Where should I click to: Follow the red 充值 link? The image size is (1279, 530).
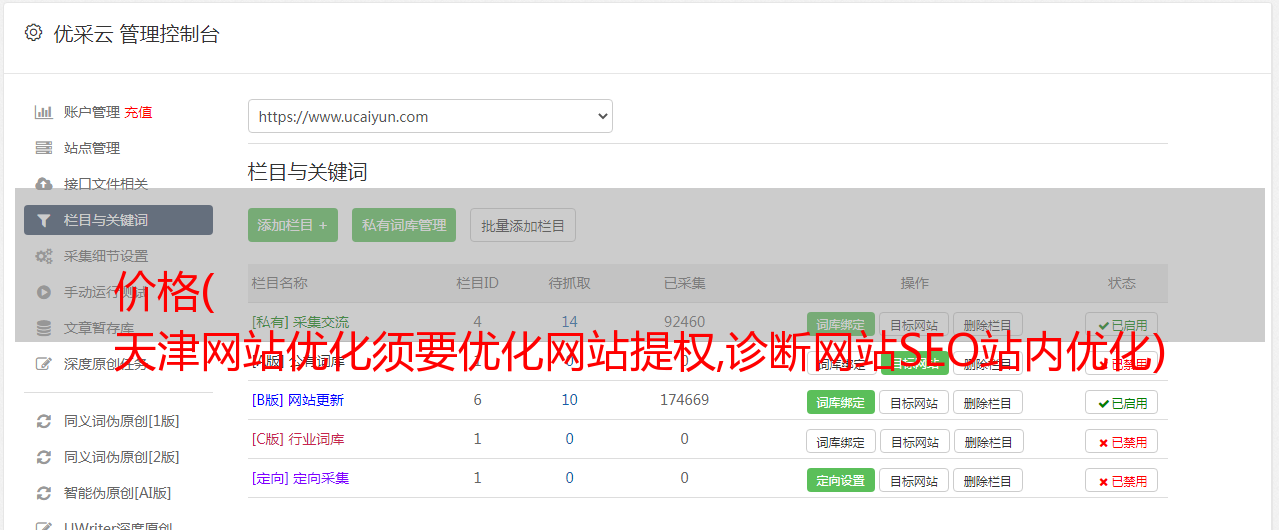tap(138, 112)
